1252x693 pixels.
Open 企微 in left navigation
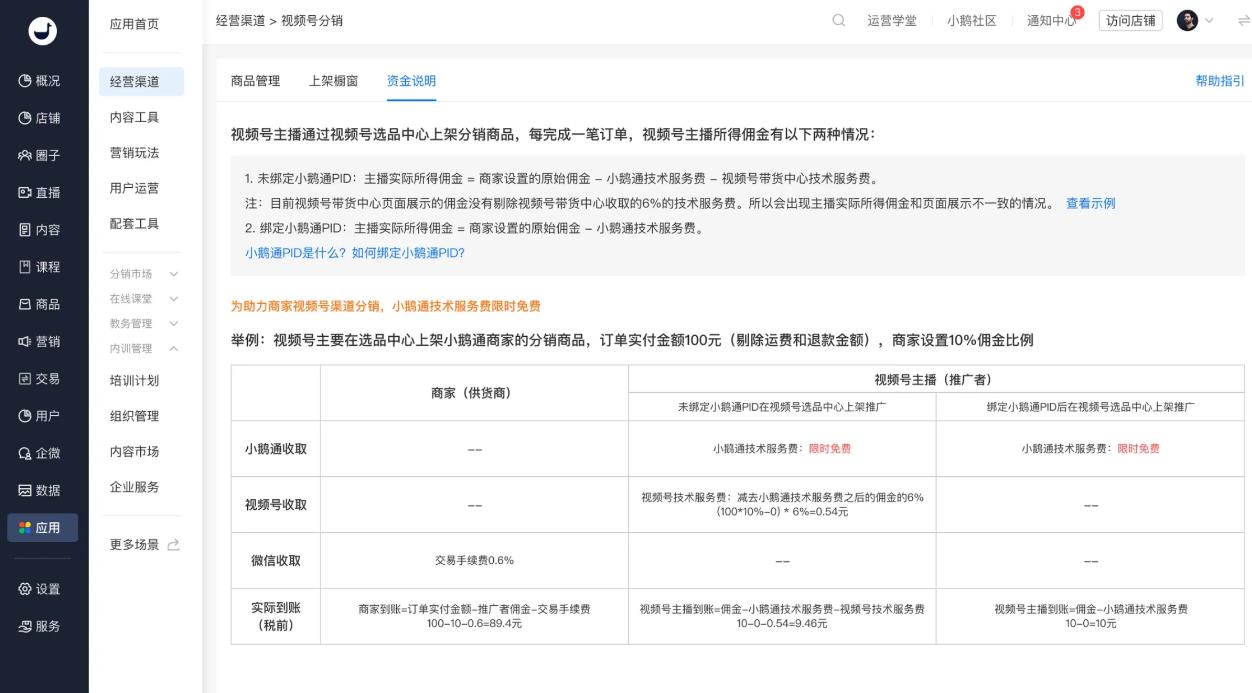point(40,453)
